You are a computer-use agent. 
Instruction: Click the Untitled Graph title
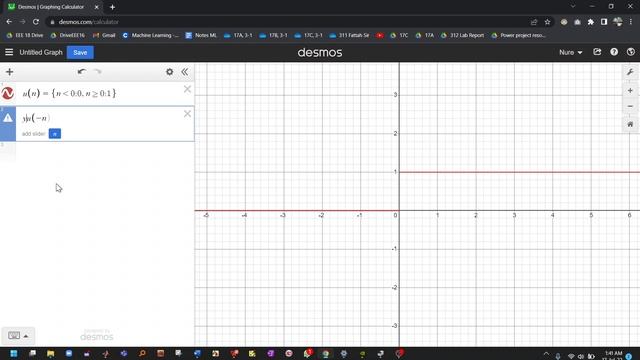pos(41,52)
